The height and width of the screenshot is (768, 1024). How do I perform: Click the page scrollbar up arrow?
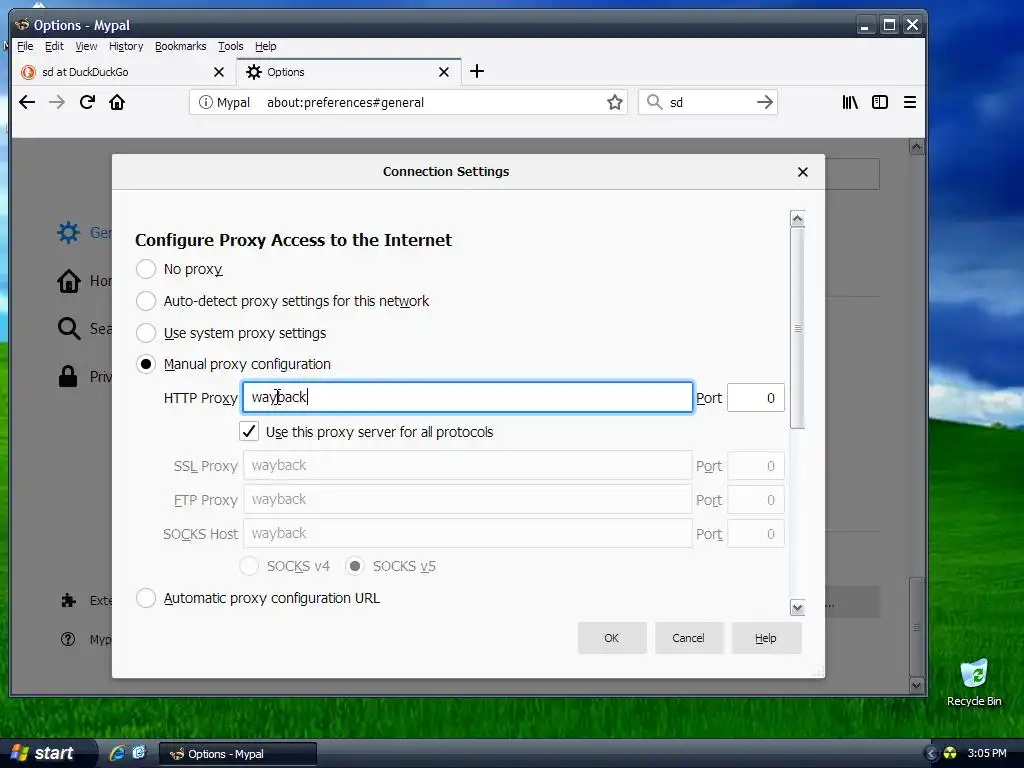coord(916,147)
